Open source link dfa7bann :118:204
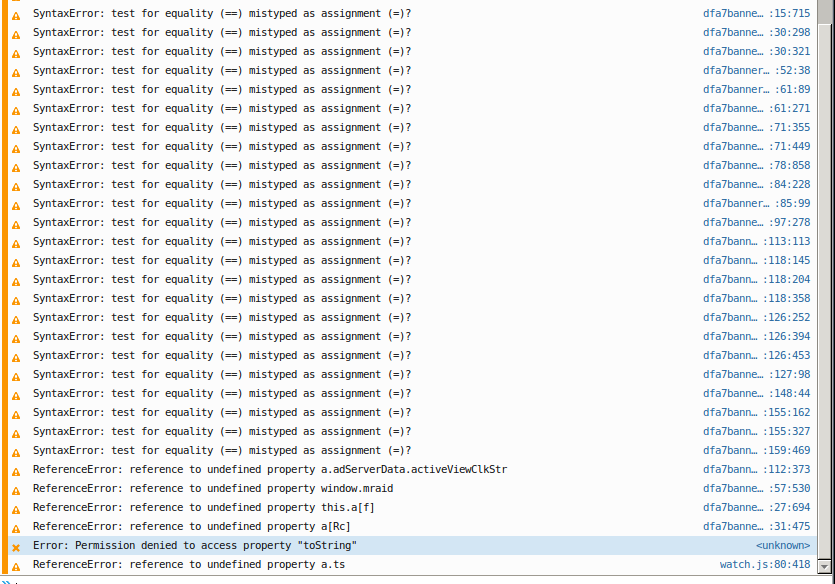Screen dimensions: 835x584 pos(756,279)
